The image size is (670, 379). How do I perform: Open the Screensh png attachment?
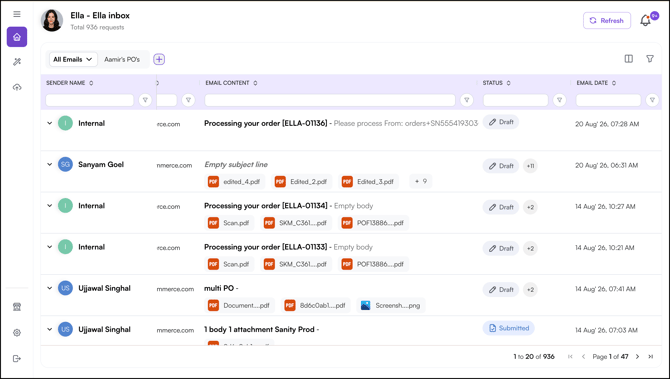(391, 306)
